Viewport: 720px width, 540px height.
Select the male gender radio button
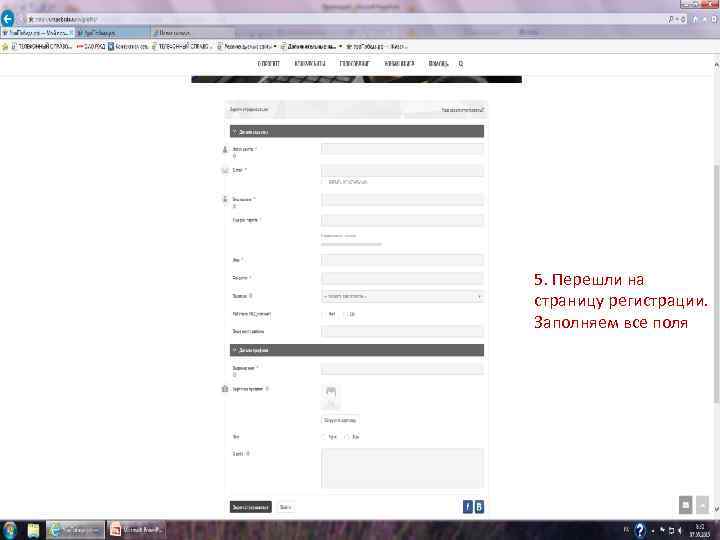(324, 437)
